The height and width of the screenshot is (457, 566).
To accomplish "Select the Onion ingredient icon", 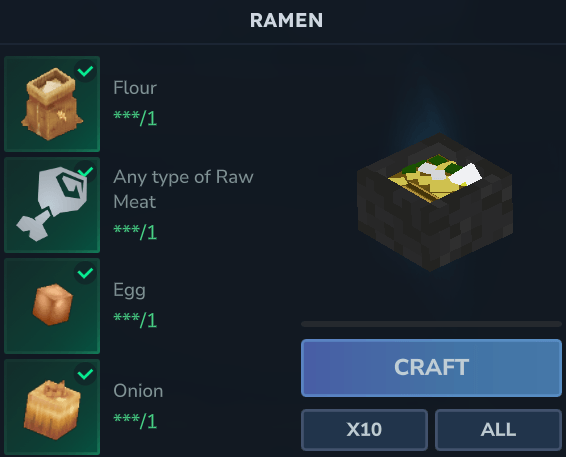I will (x=52, y=407).
